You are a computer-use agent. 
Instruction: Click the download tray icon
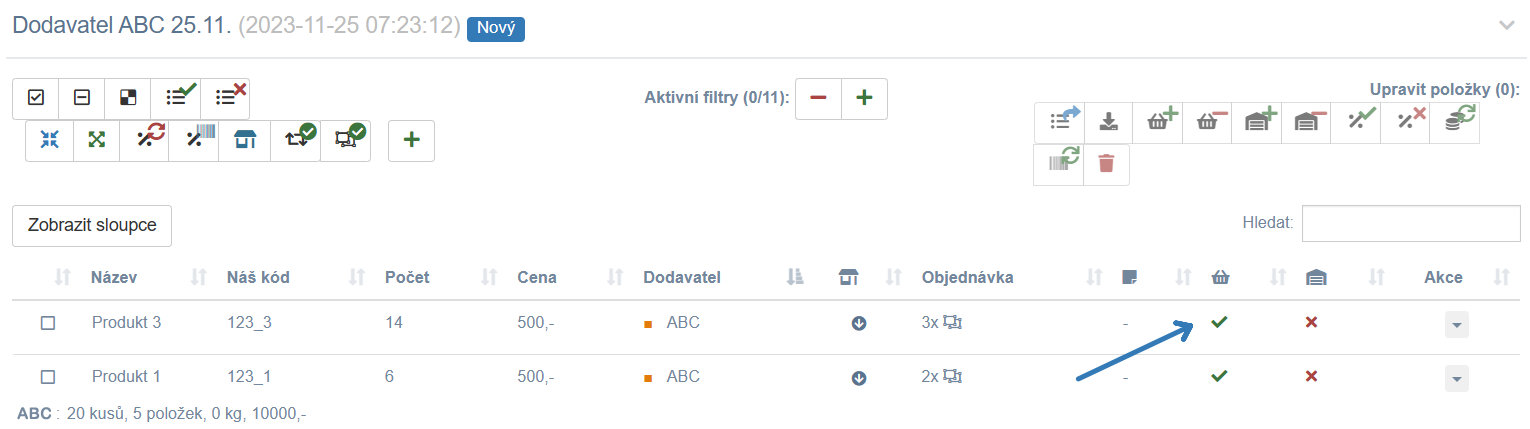[1108, 122]
